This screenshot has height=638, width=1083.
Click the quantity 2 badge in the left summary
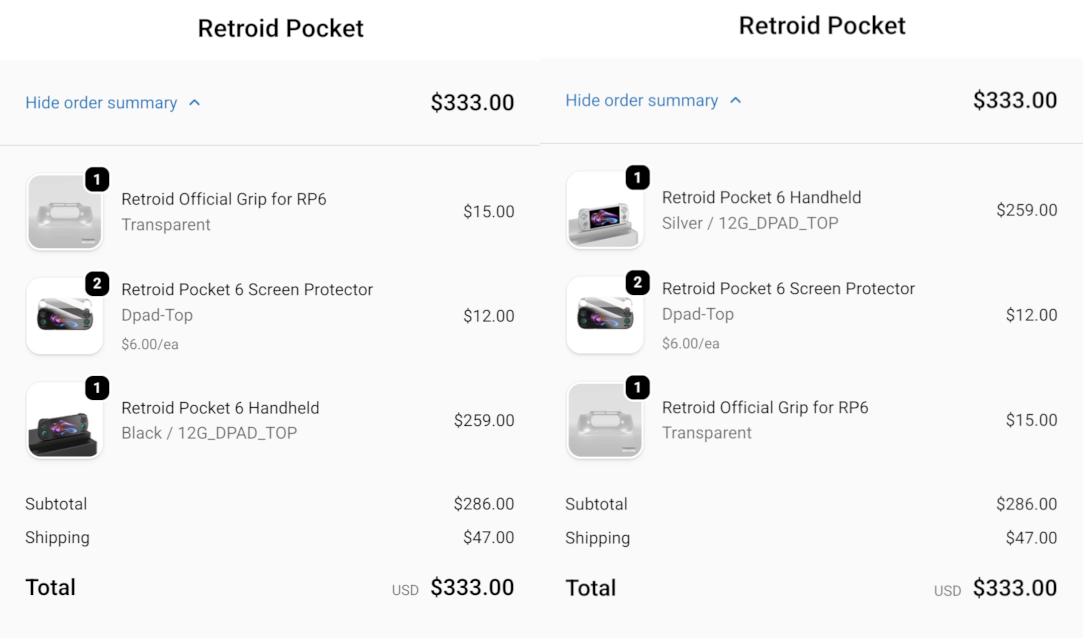97,284
